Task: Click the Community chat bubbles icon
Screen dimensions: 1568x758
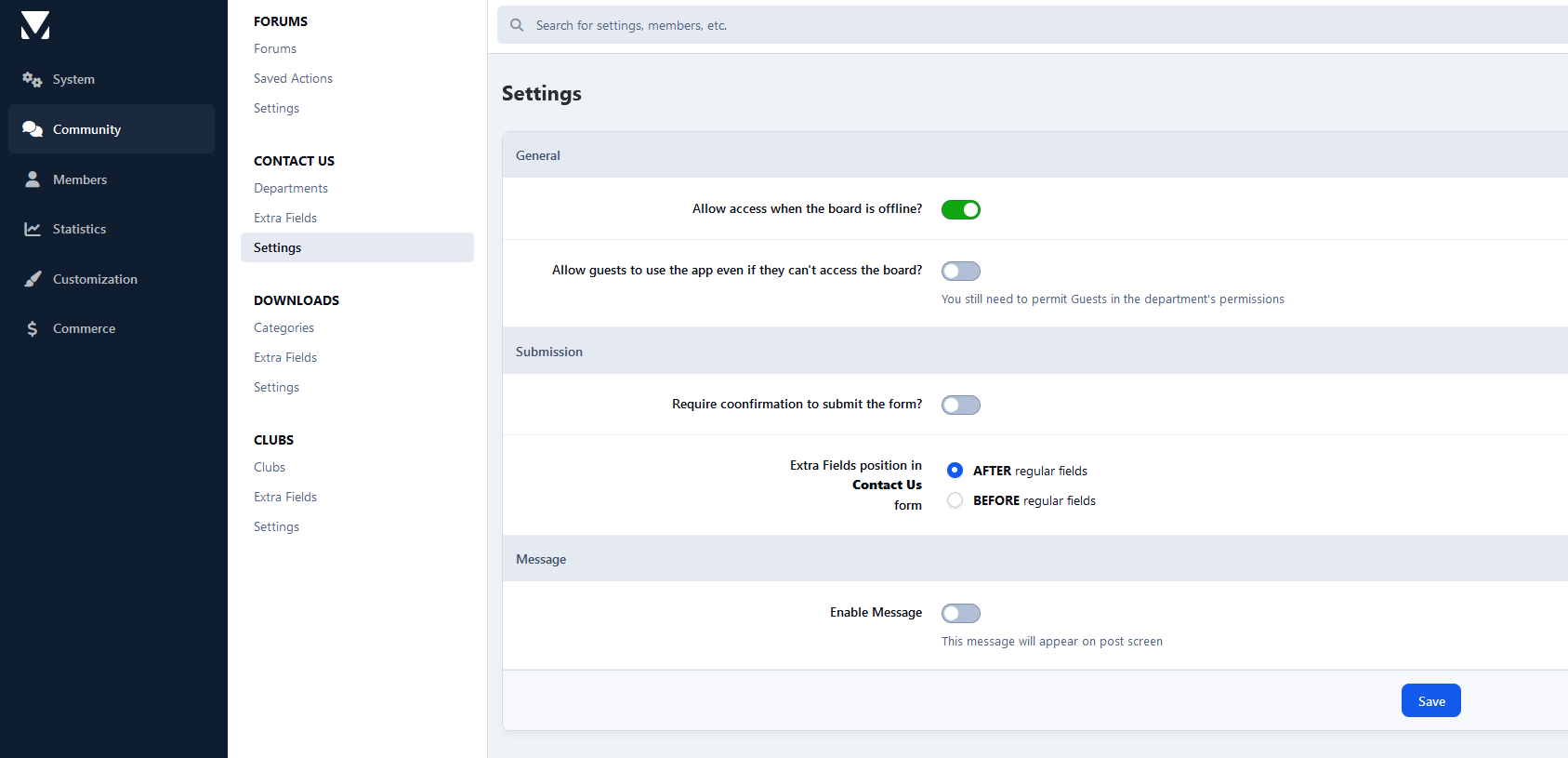Action: click(33, 129)
